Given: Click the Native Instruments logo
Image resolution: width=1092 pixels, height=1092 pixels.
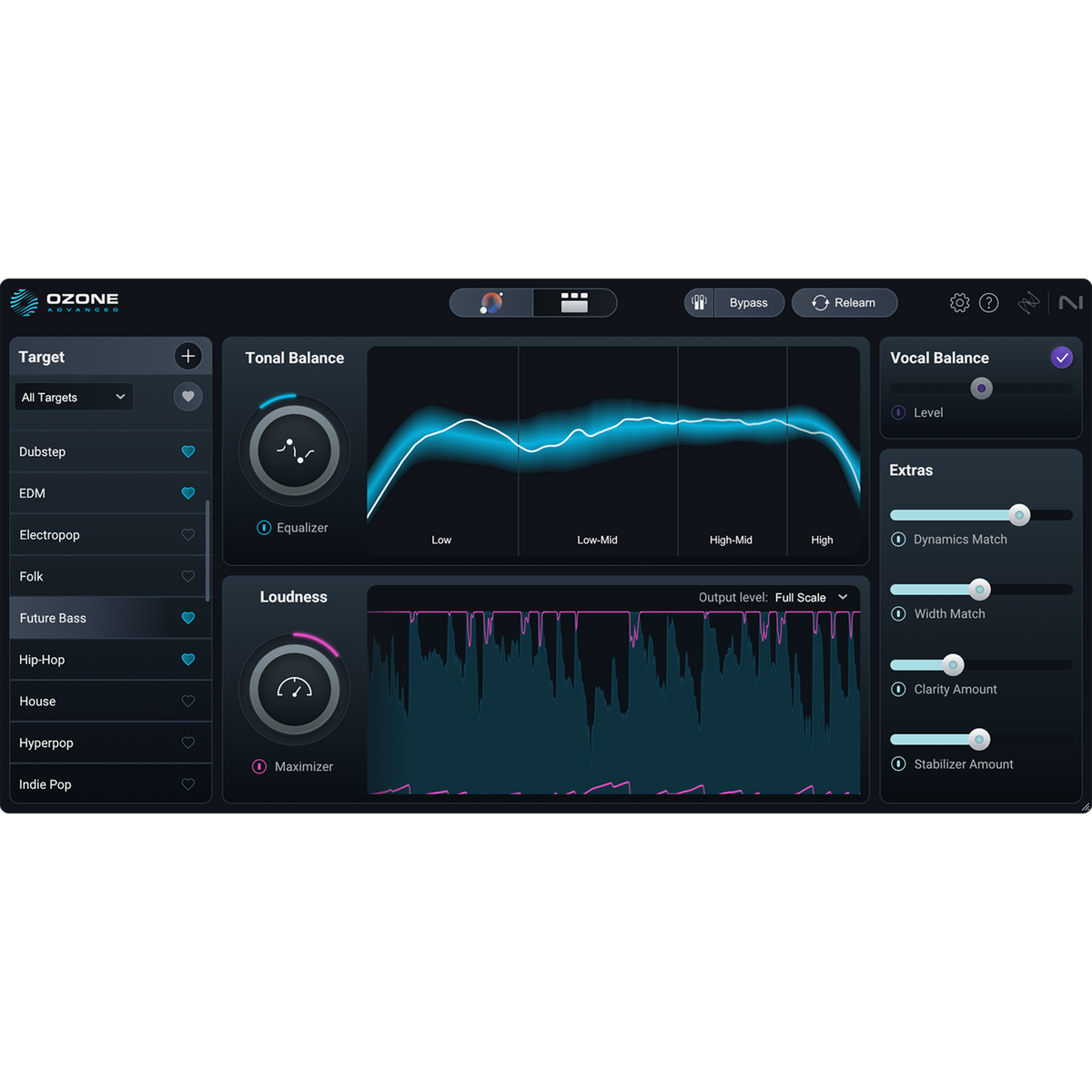Looking at the screenshot, I should coord(1070,302).
